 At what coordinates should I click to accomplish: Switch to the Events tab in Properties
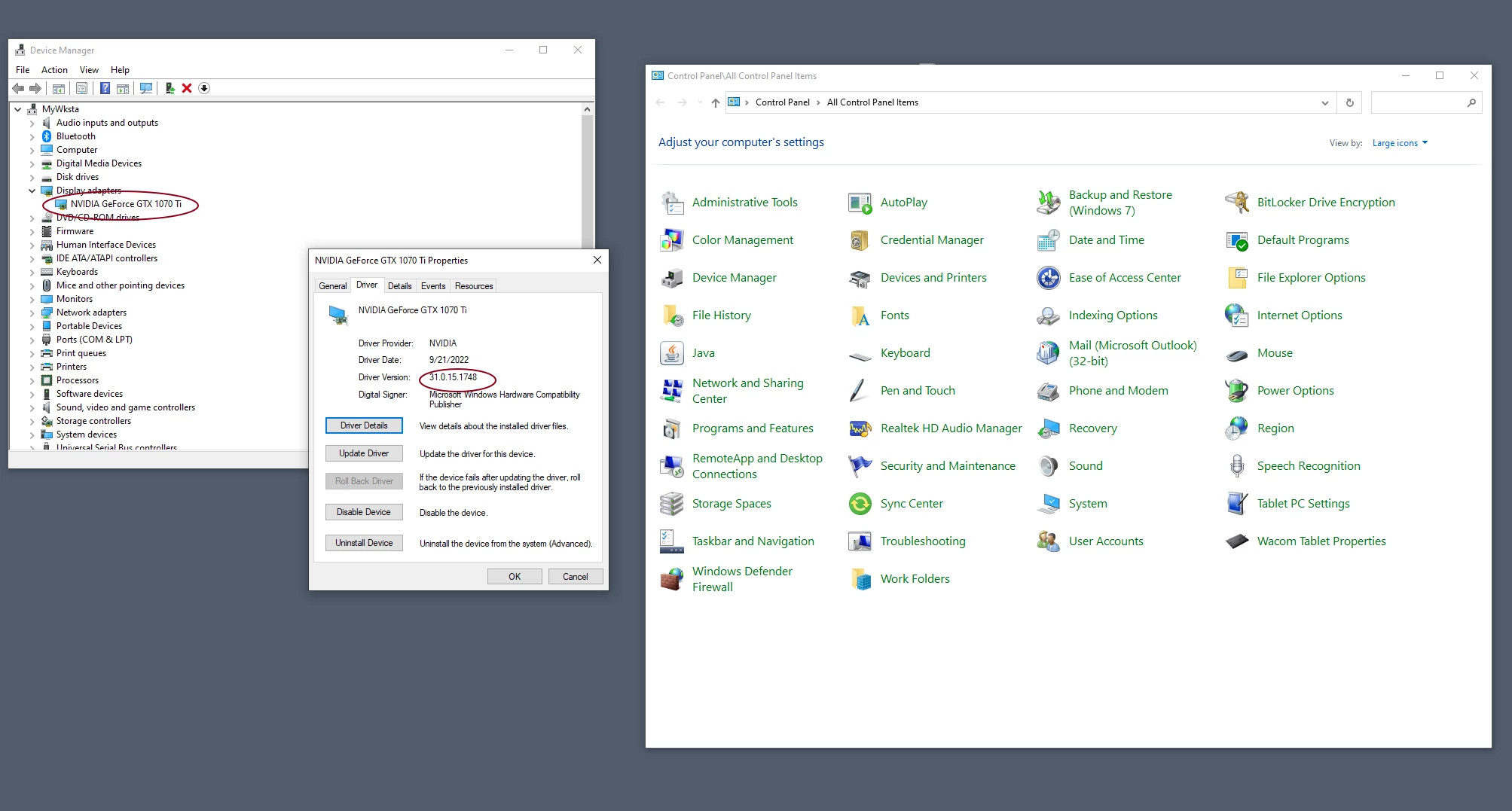pyautogui.click(x=432, y=286)
